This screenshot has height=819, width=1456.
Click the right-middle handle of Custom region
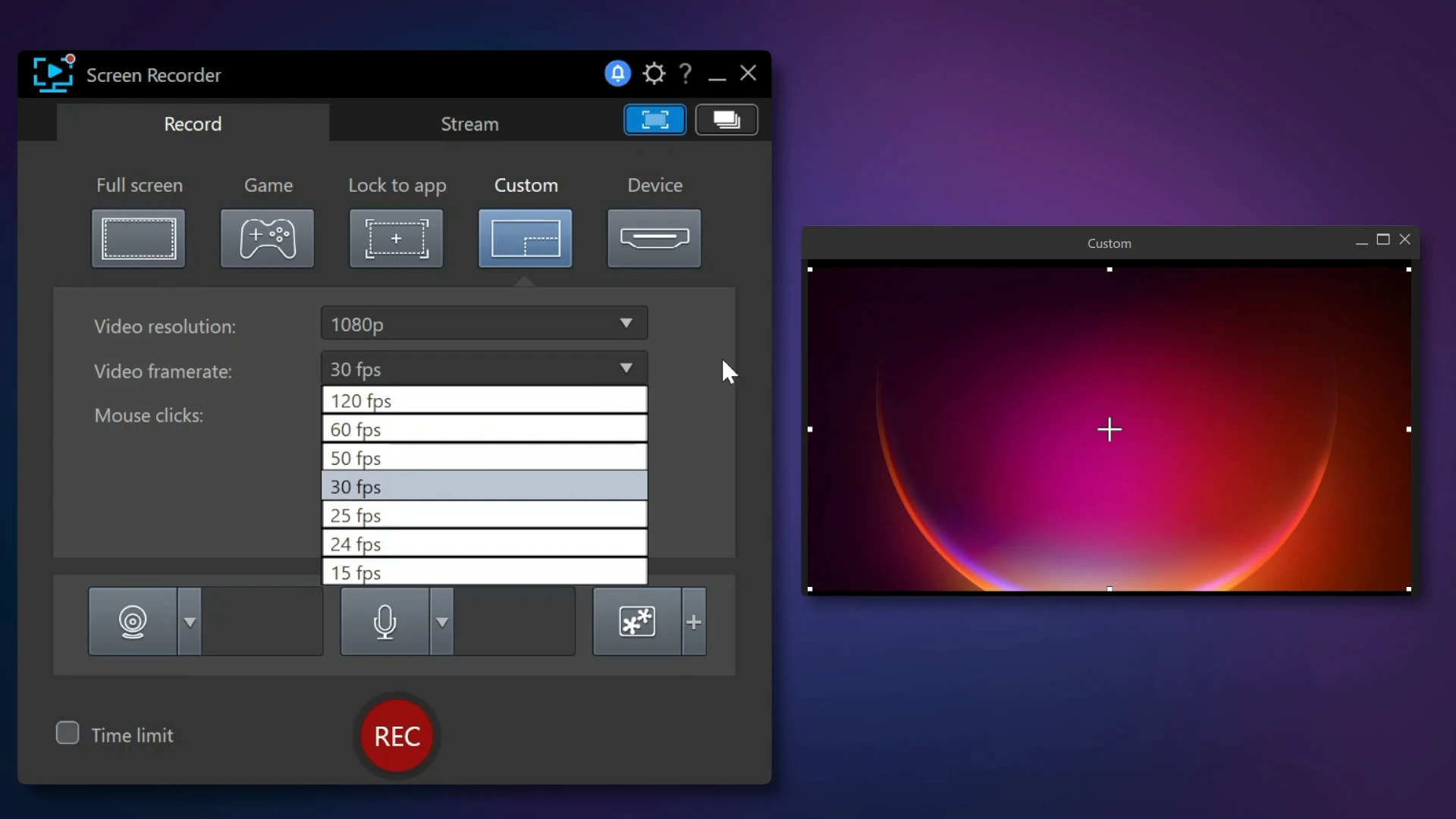1409,429
